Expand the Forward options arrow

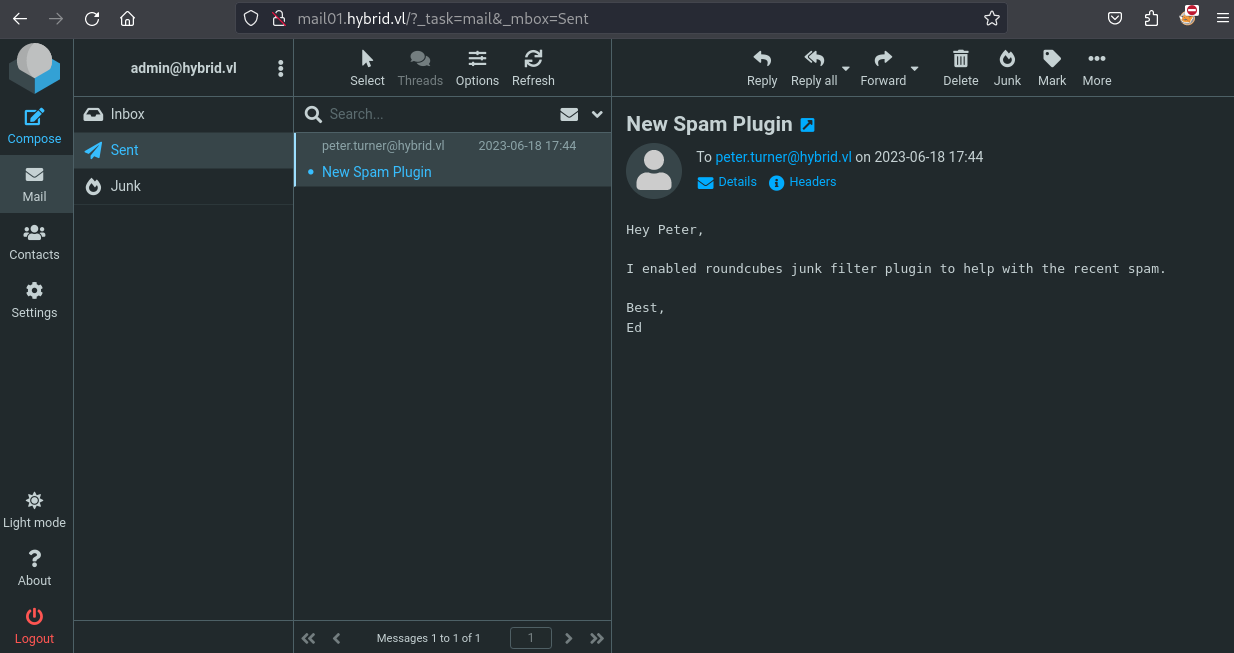pyautogui.click(x=914, y=68)
